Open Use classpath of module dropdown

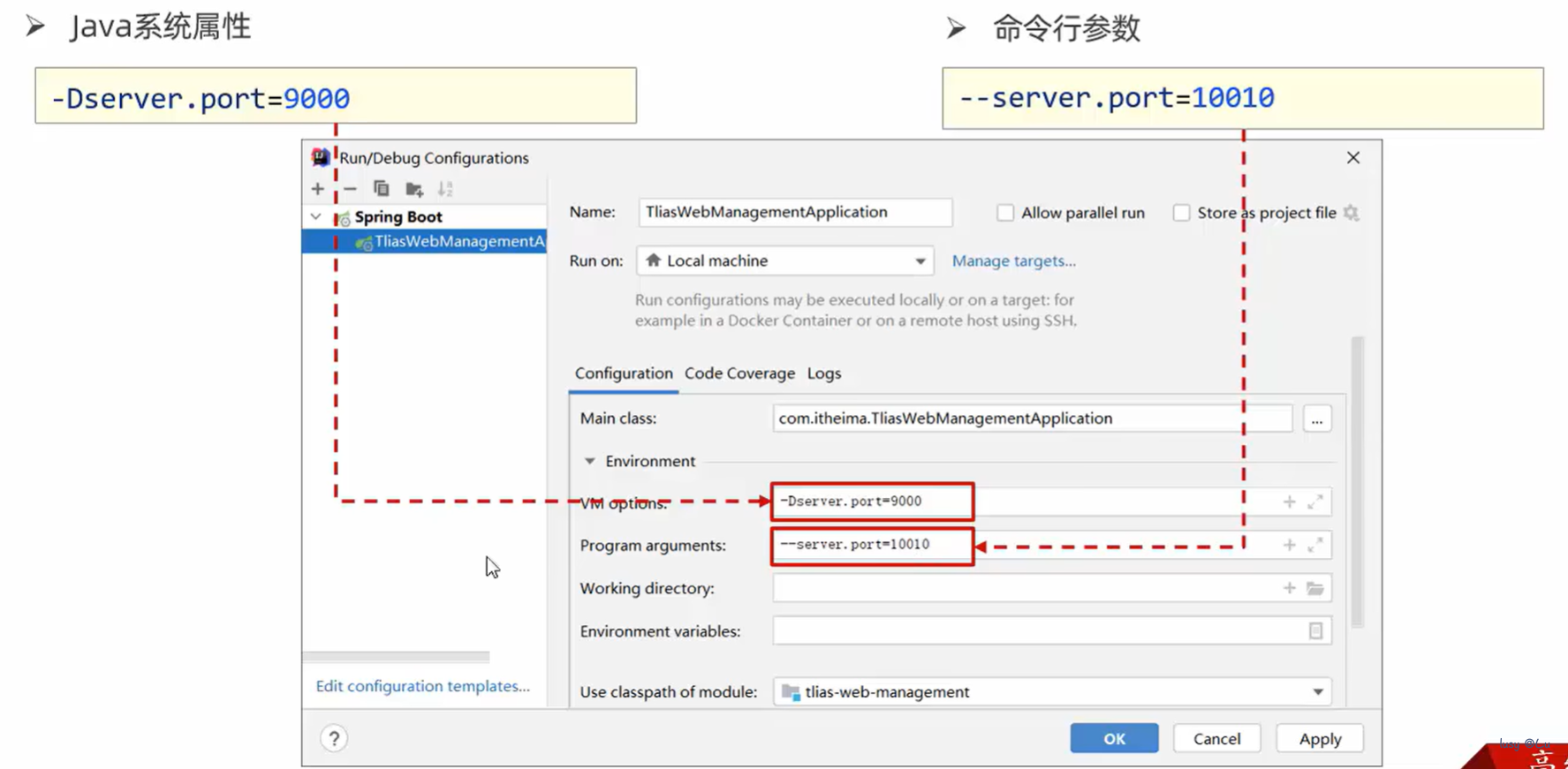click(1052, 692)
